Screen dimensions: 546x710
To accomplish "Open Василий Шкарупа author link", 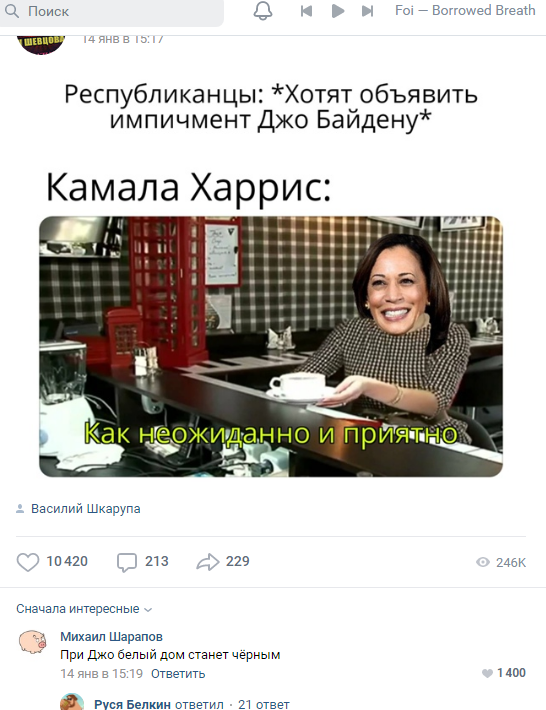I will (86, 509).
